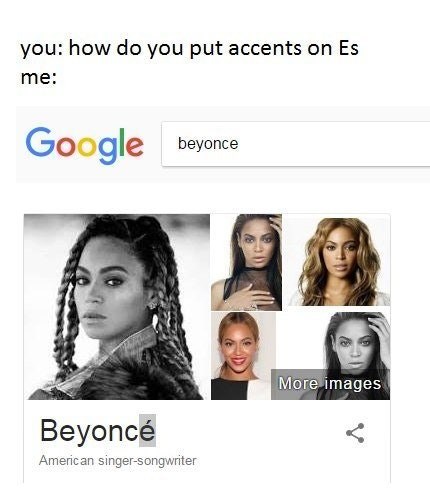The height and width of the screenshot is (492, 430).
Task: Focus the search box containing beyonce
Action: click(296, 144)
